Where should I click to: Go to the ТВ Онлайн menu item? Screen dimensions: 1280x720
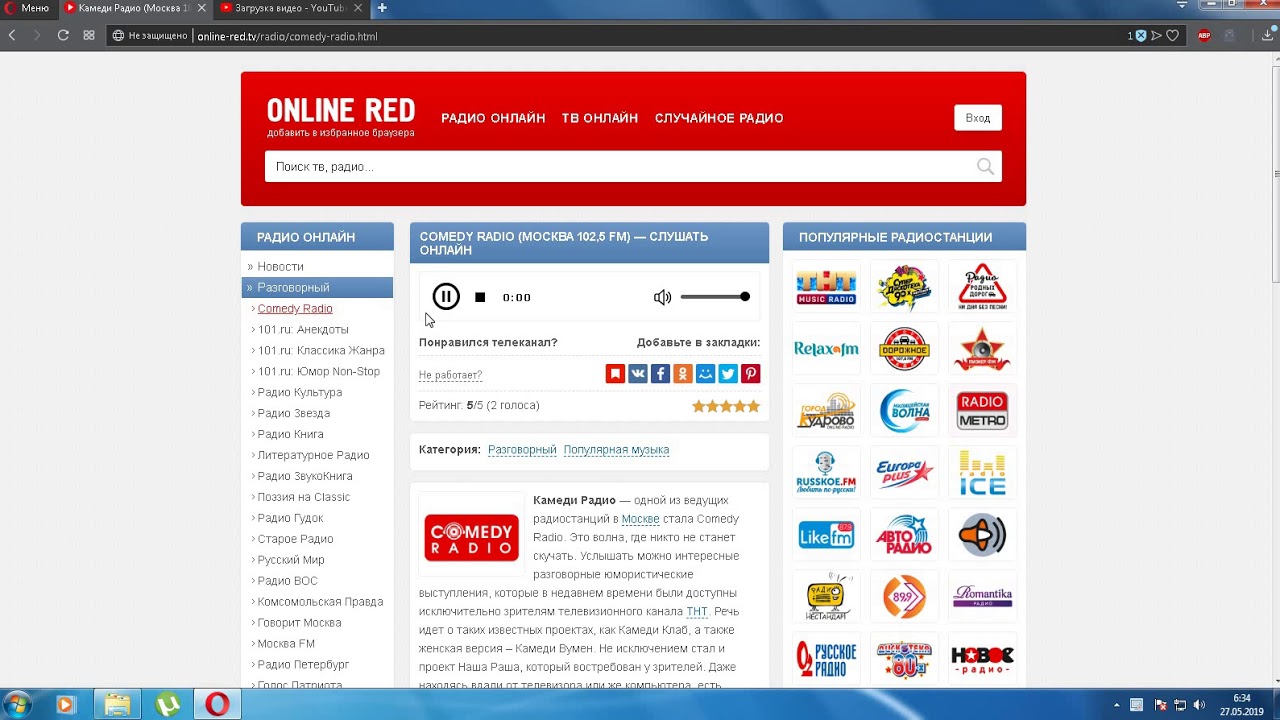600,118
